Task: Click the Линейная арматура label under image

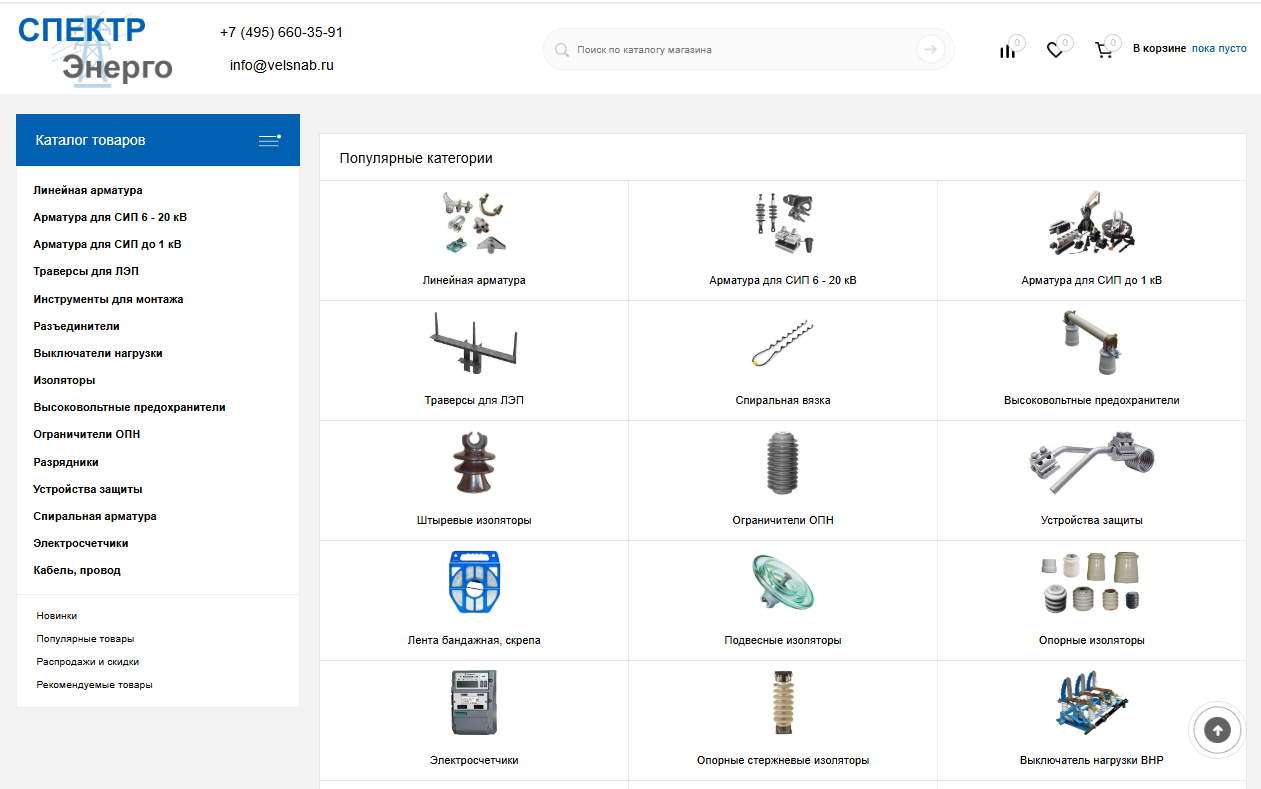Action: point(474,280)
